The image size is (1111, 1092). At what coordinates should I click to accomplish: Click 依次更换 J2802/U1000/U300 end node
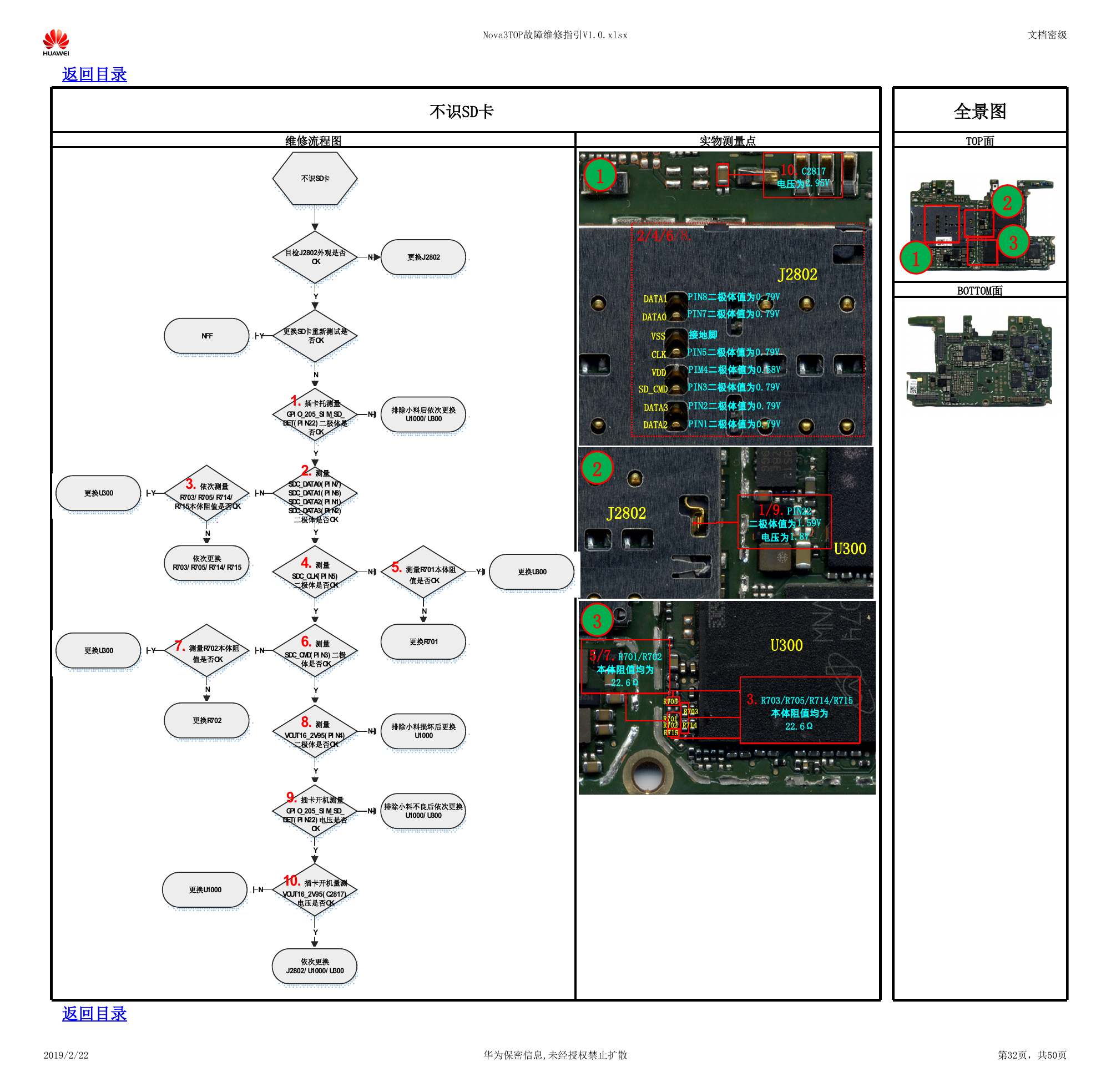tap(315, 967)
